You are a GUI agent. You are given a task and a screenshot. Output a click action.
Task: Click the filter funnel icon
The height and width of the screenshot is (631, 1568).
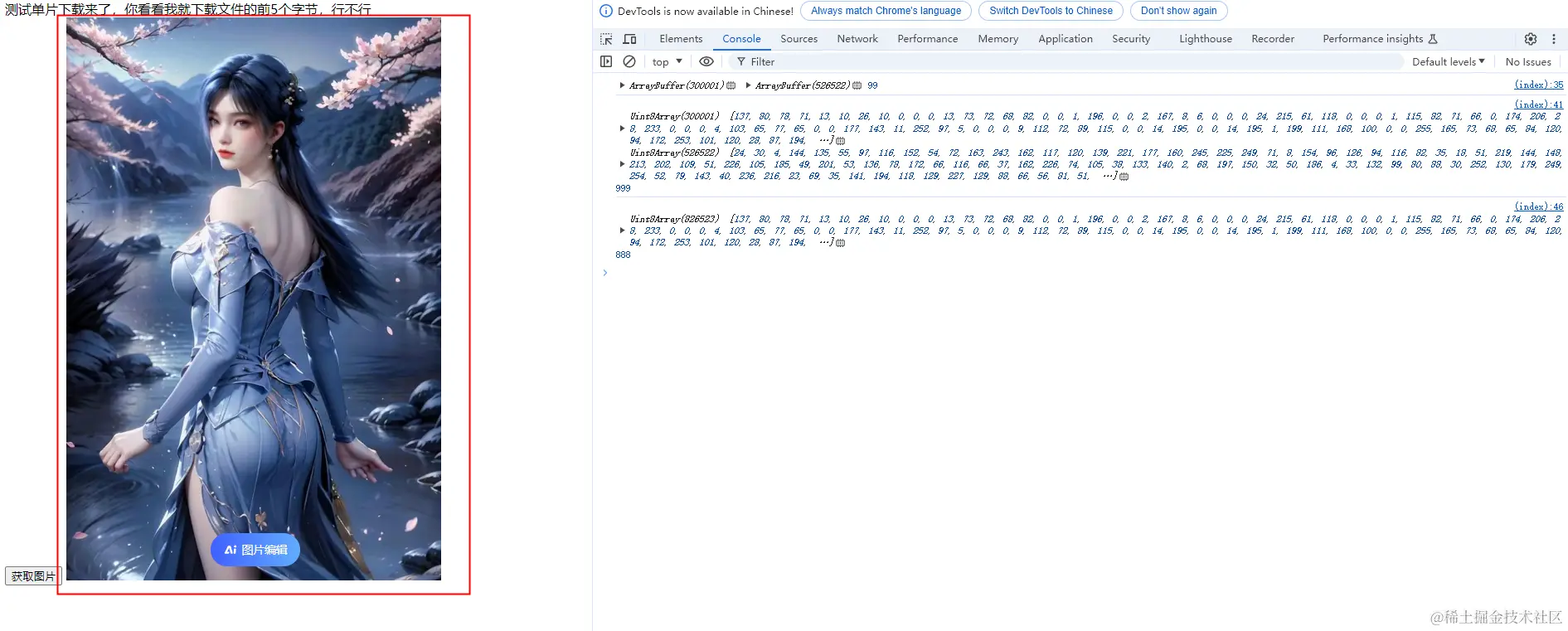tap(741, 61)
